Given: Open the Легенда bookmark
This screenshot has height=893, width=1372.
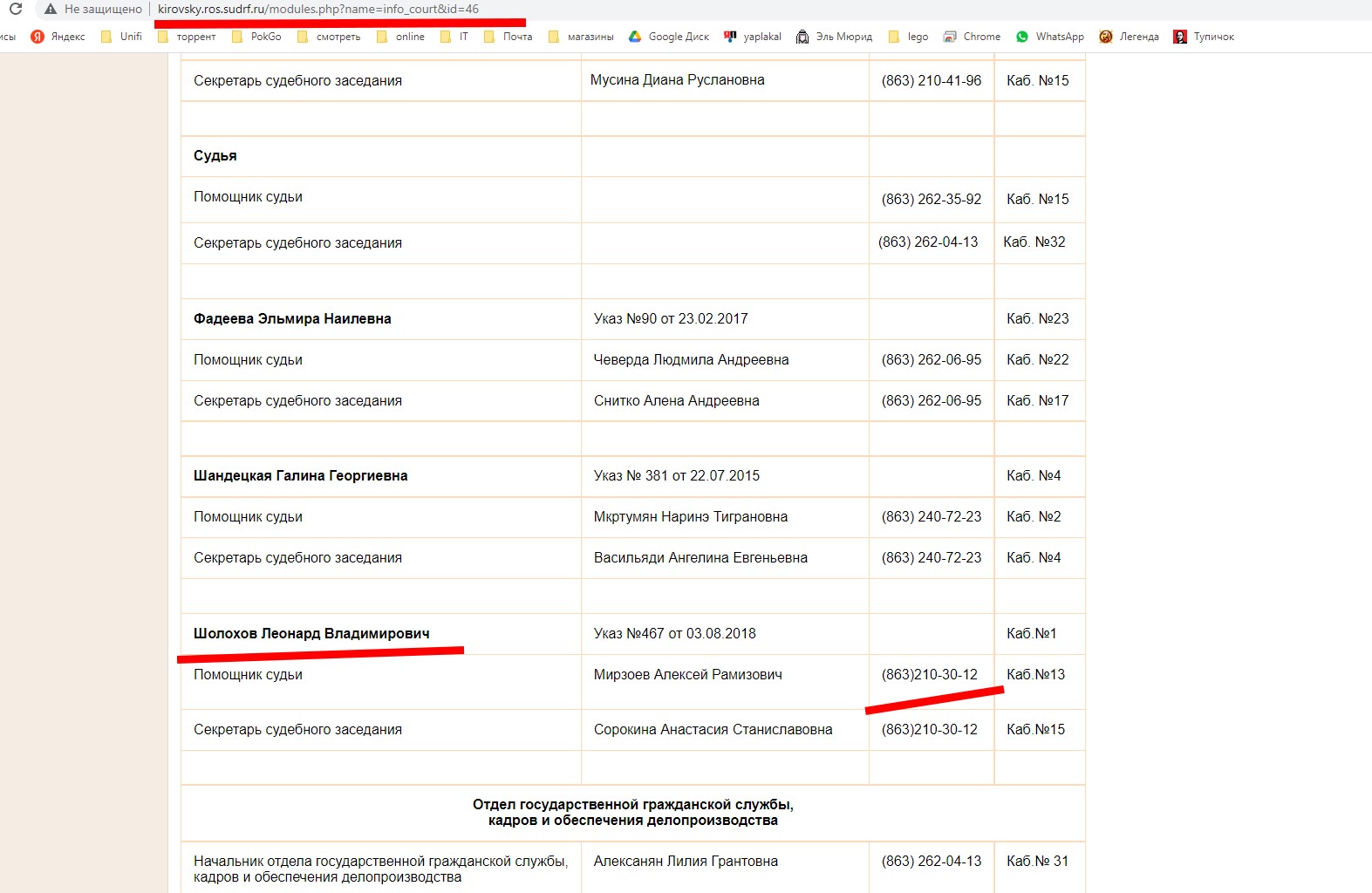Looking at the screenshot, I should [x=1130, y=37].
